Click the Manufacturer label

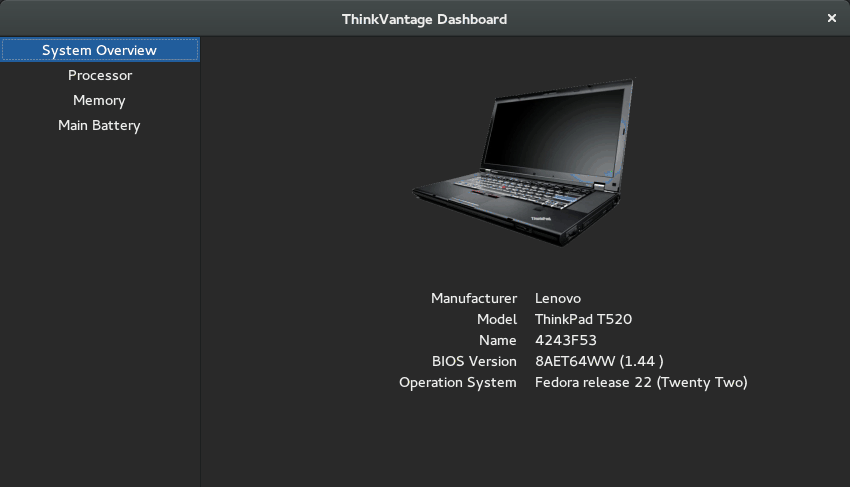(474, 298)
